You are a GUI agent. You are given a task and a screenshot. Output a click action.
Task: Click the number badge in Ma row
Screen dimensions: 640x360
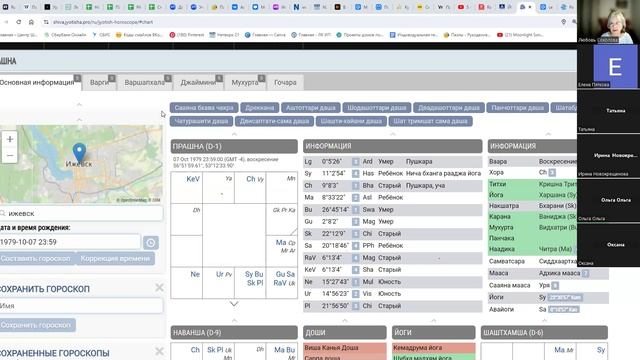click(356, 198)
